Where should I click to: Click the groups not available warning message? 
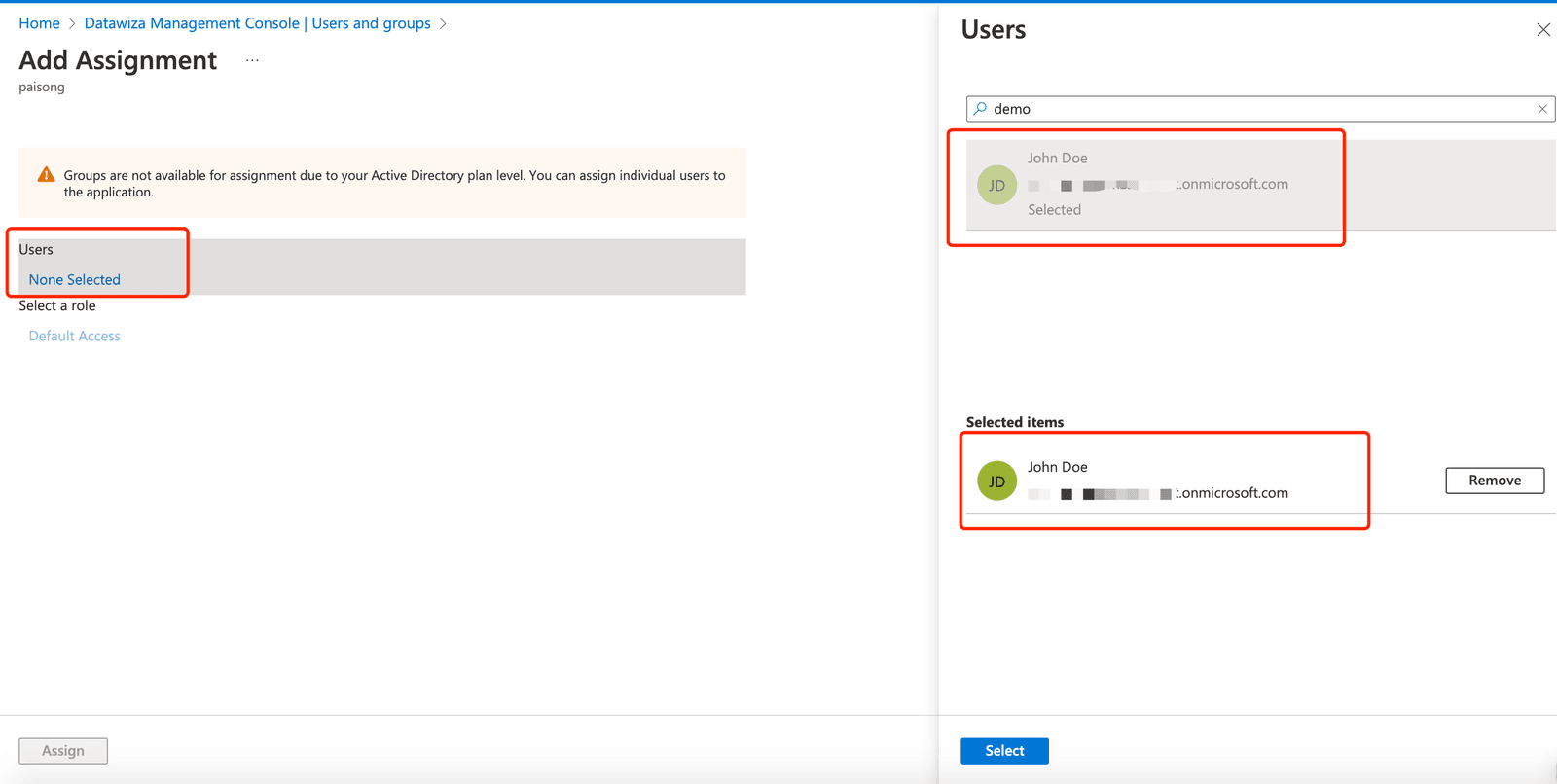pyautogui.click(x=394, y=184)
